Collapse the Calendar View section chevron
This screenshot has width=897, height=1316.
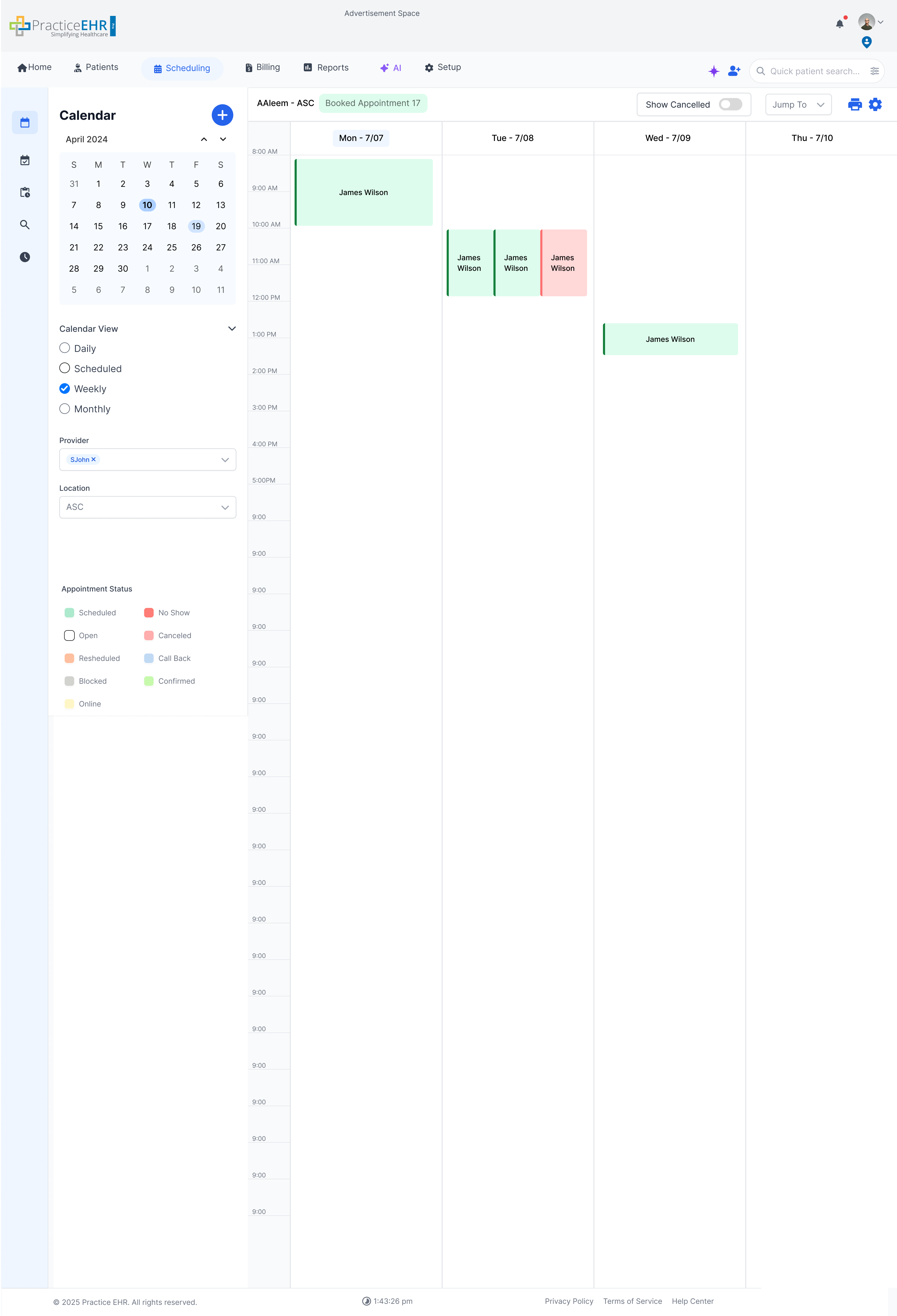point(232,328)
